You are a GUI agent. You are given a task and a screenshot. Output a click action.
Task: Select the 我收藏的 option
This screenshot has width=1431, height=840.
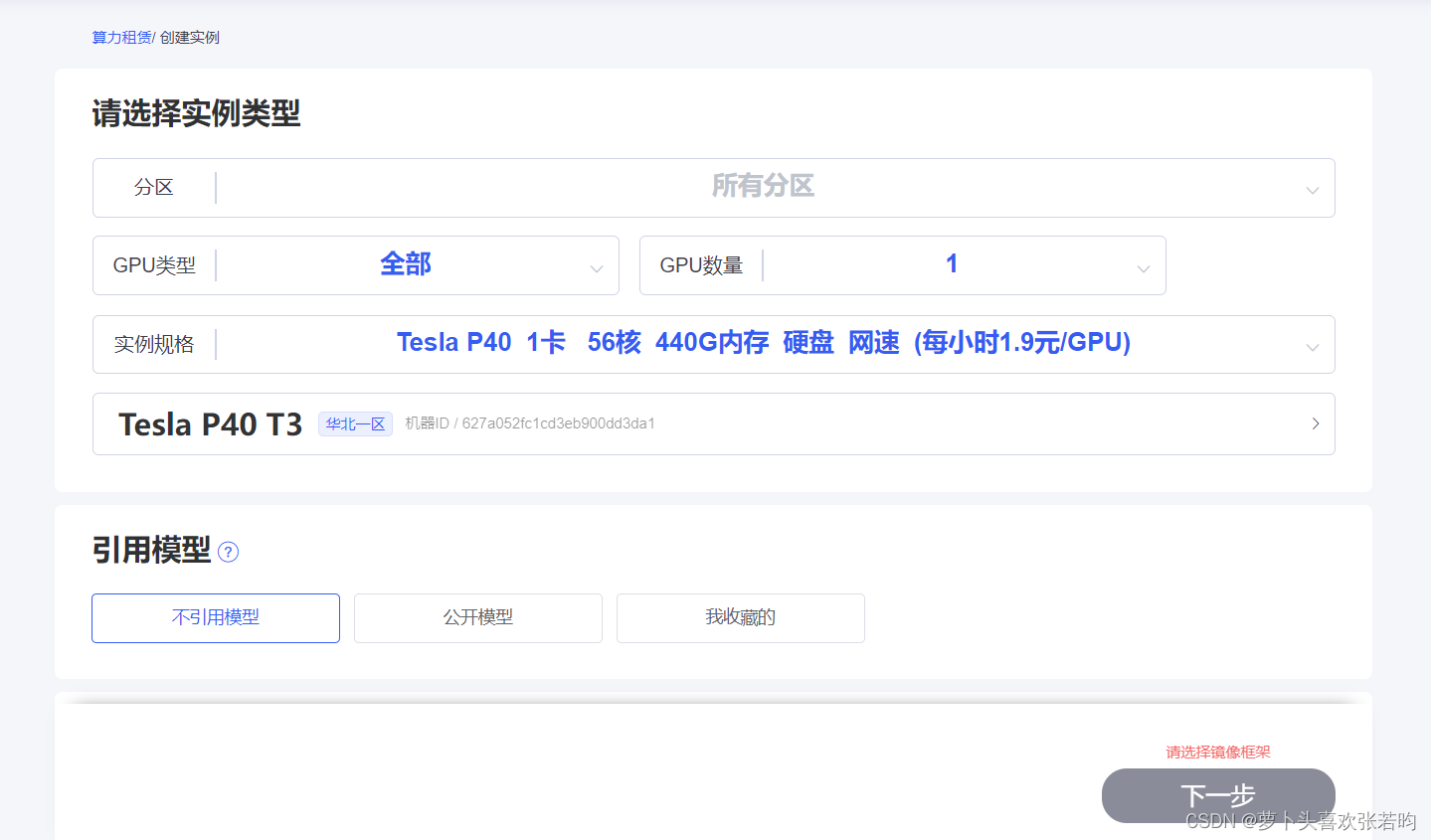click(741, 618)
